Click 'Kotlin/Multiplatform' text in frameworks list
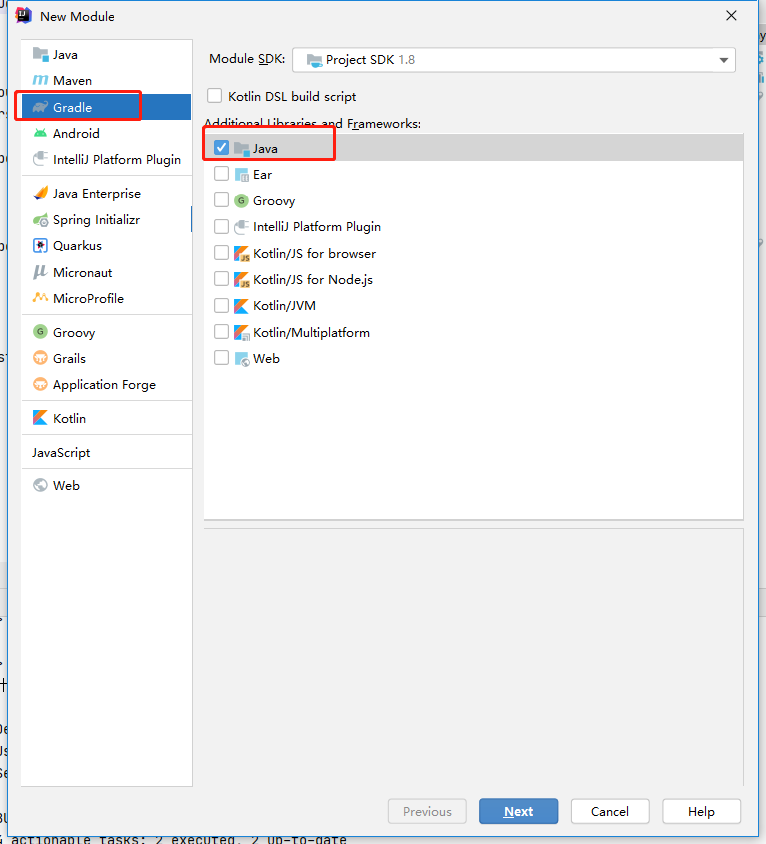 311,333
